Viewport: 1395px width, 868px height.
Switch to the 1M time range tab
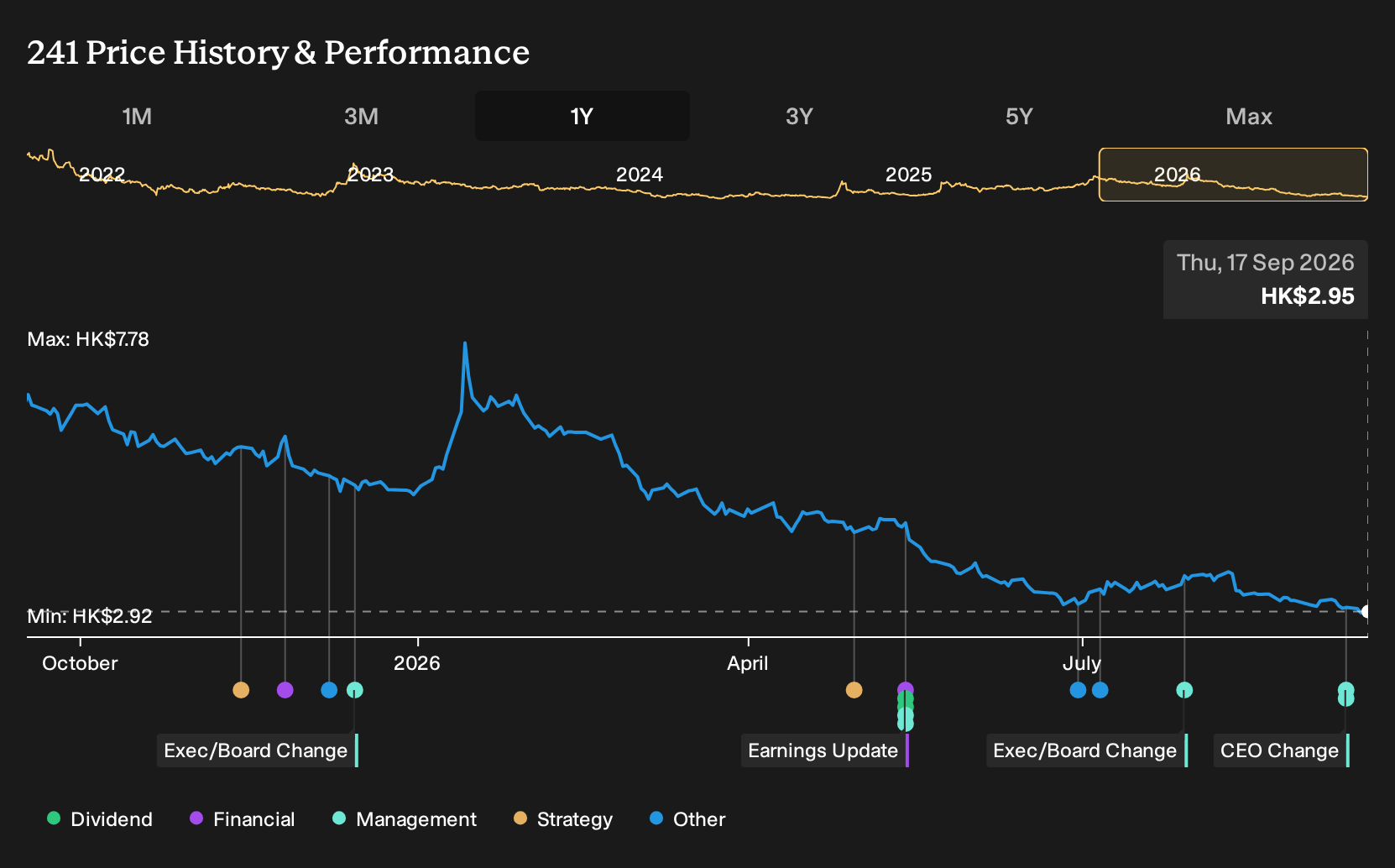[137, 117]
